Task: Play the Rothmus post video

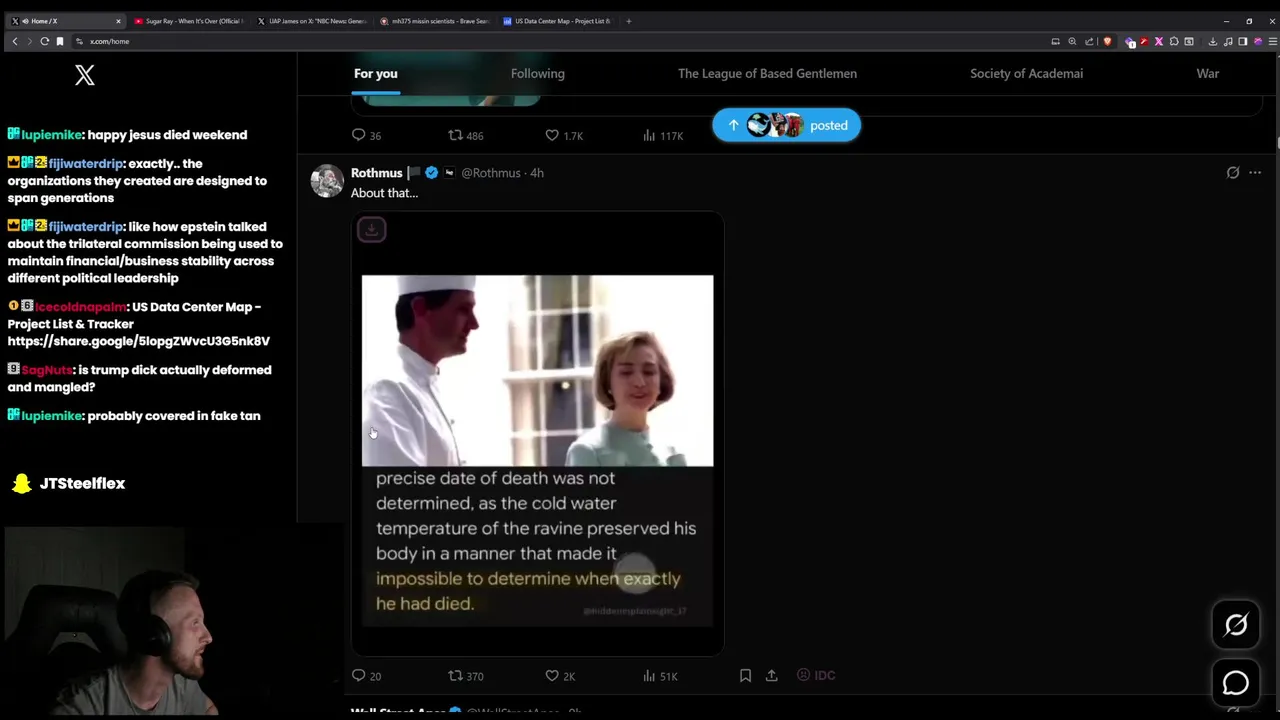Action: pyautogui.click(x=537, y=433)
